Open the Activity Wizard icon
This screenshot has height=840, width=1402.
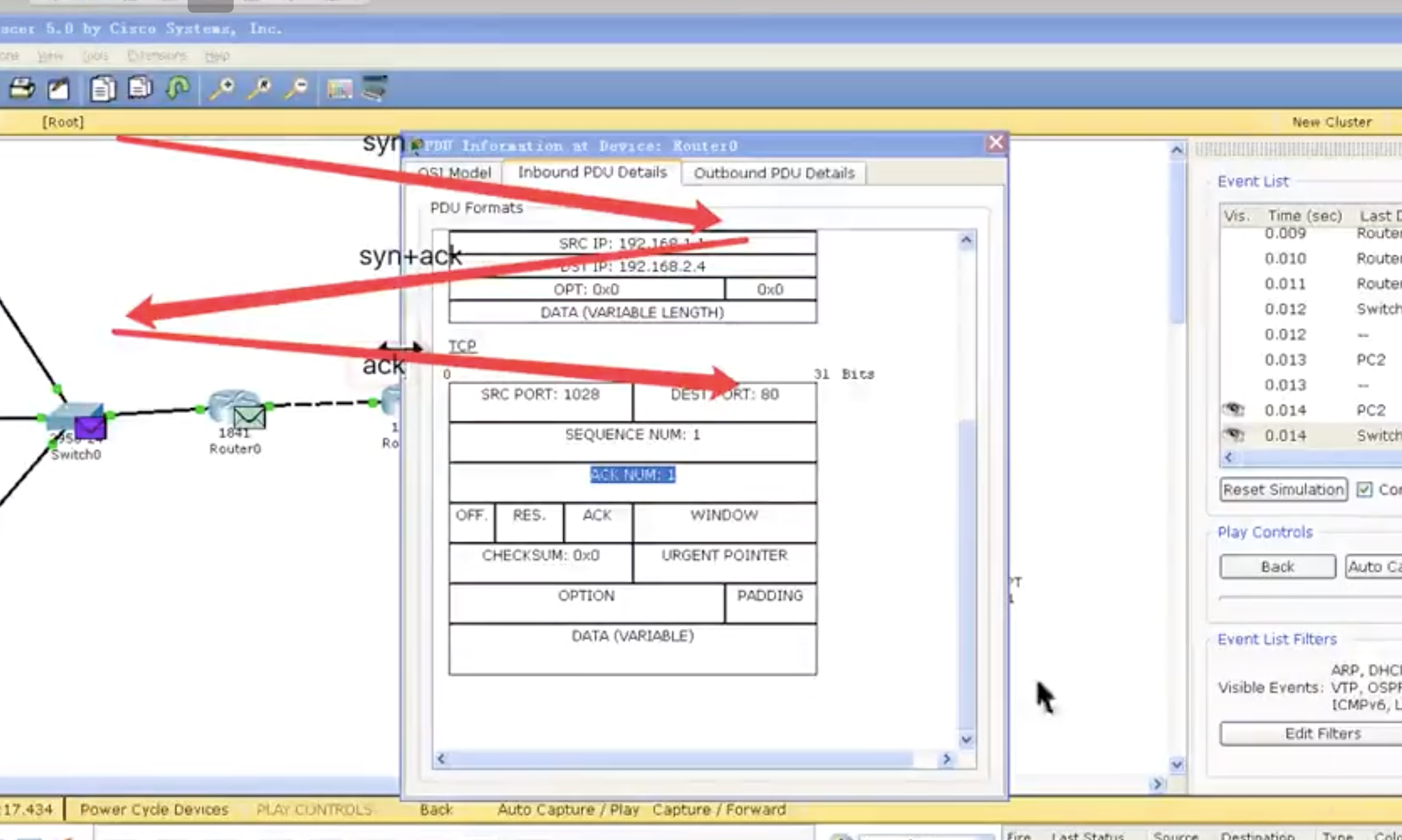point(59,89)
